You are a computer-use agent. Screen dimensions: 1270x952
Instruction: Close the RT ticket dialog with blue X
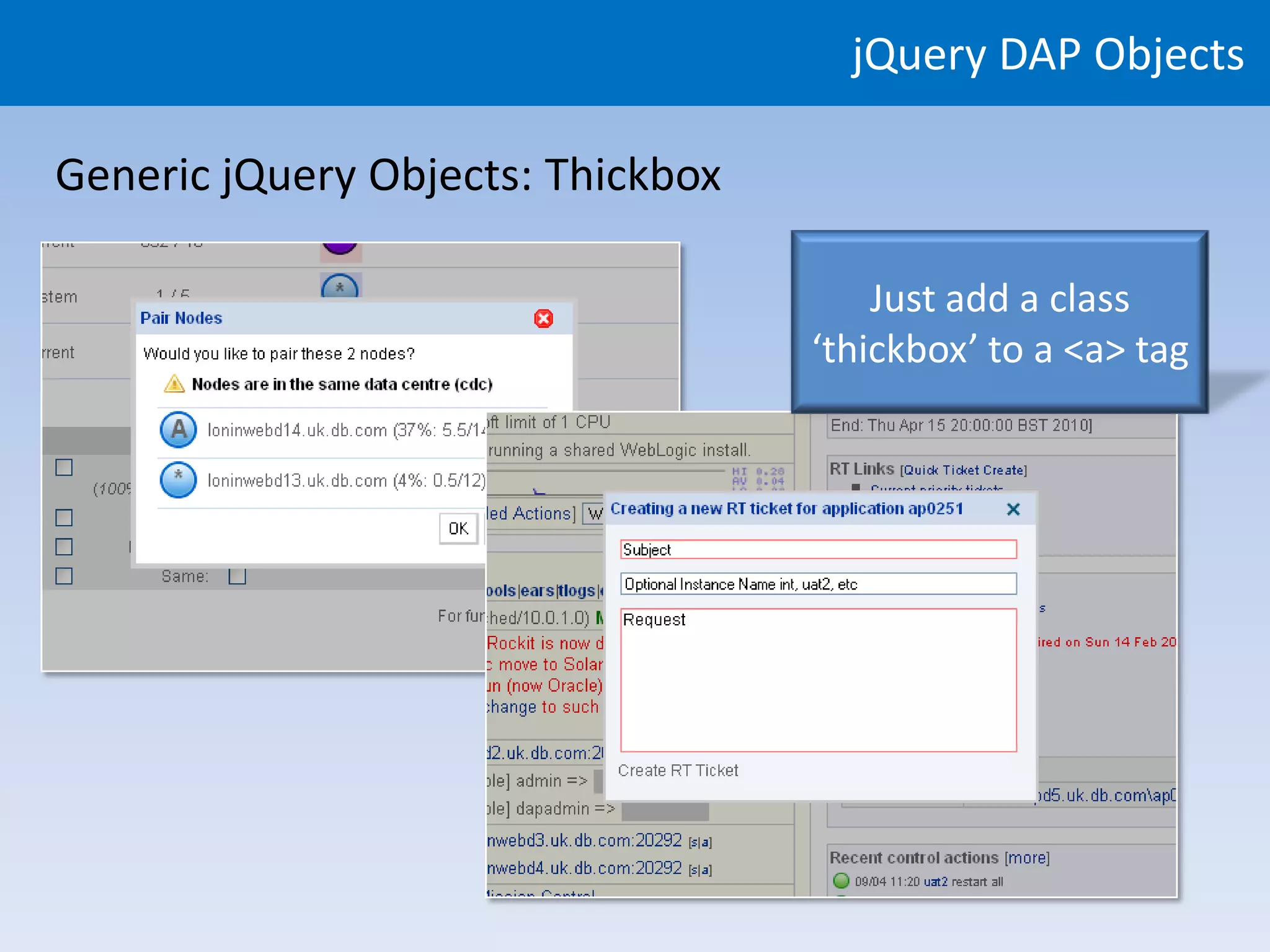coord(1013,509)
